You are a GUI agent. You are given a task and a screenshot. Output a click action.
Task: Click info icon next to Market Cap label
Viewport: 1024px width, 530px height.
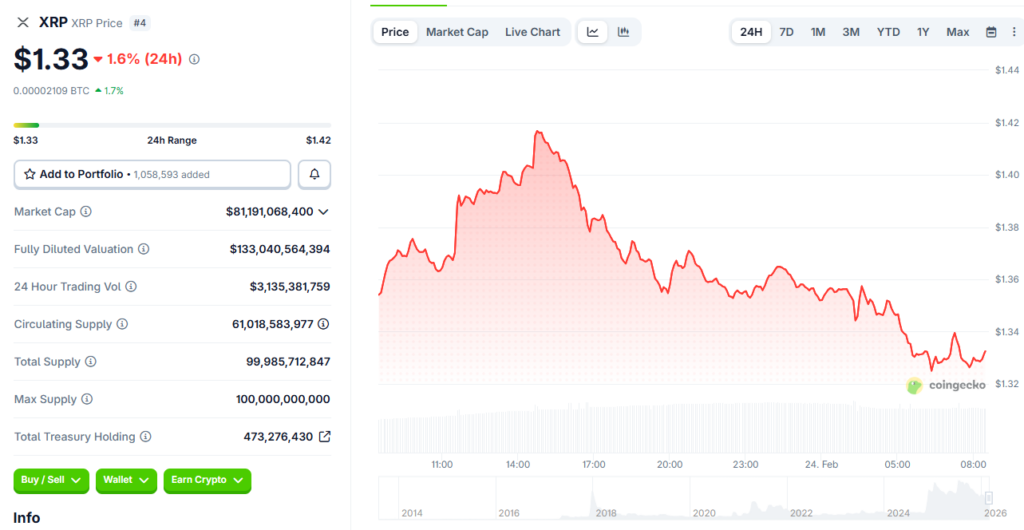86,212
